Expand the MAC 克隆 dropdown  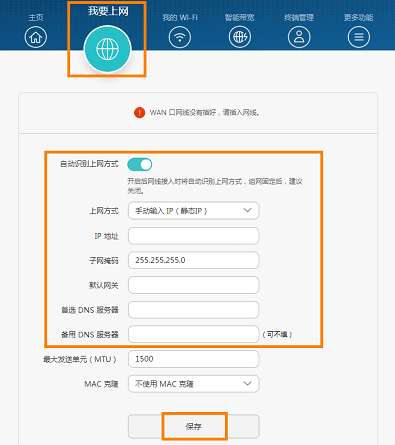(193, 384)
